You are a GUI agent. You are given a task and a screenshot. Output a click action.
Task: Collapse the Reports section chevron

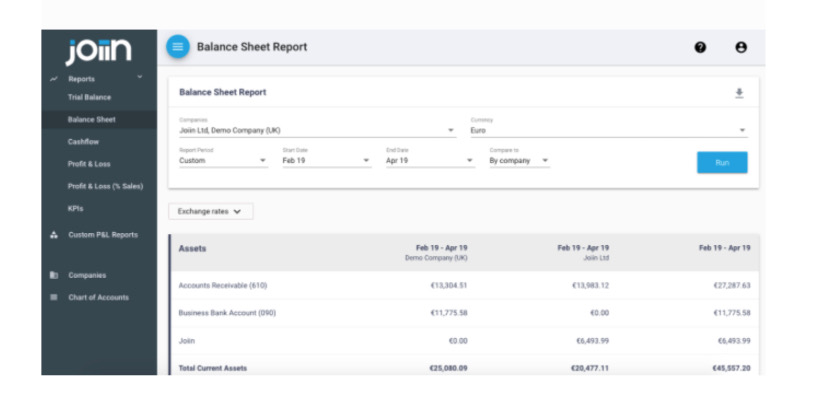[140, 77]
